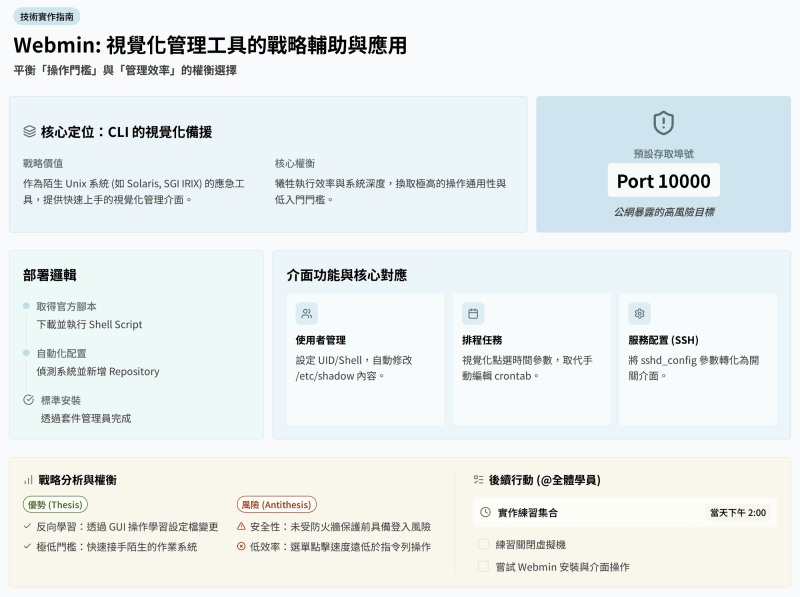Click the 安全性 risk line
This screenshot has height=597, width=800.
point(340,527)
